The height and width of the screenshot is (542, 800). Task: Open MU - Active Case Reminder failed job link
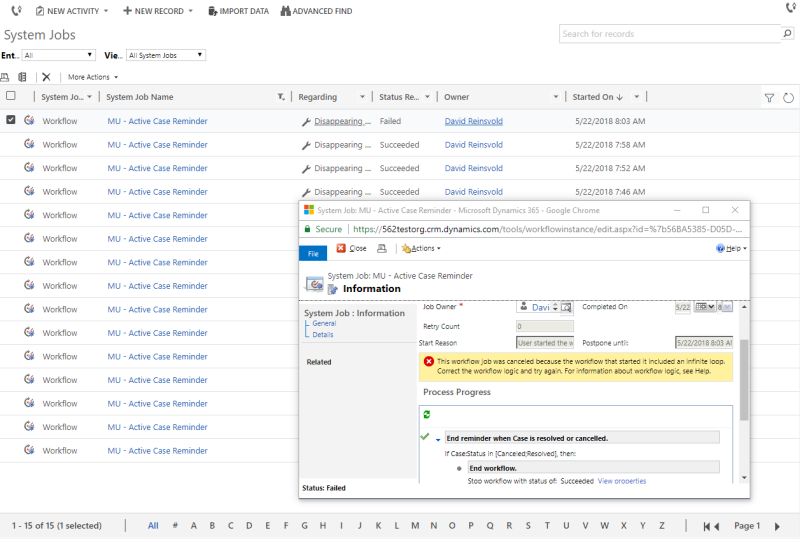(157, 121)
